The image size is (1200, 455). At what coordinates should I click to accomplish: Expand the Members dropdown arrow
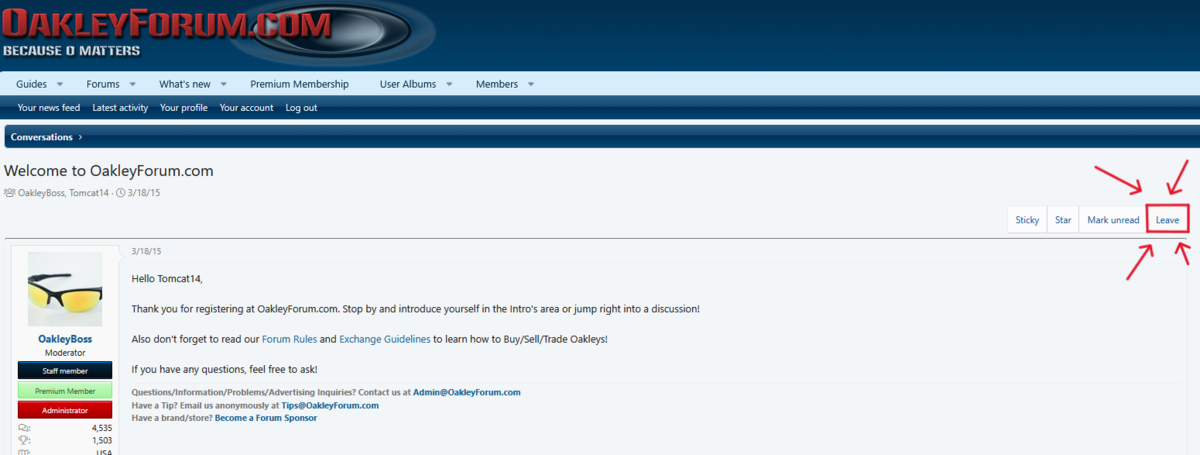pyautogui.click(x=531, y=85)
